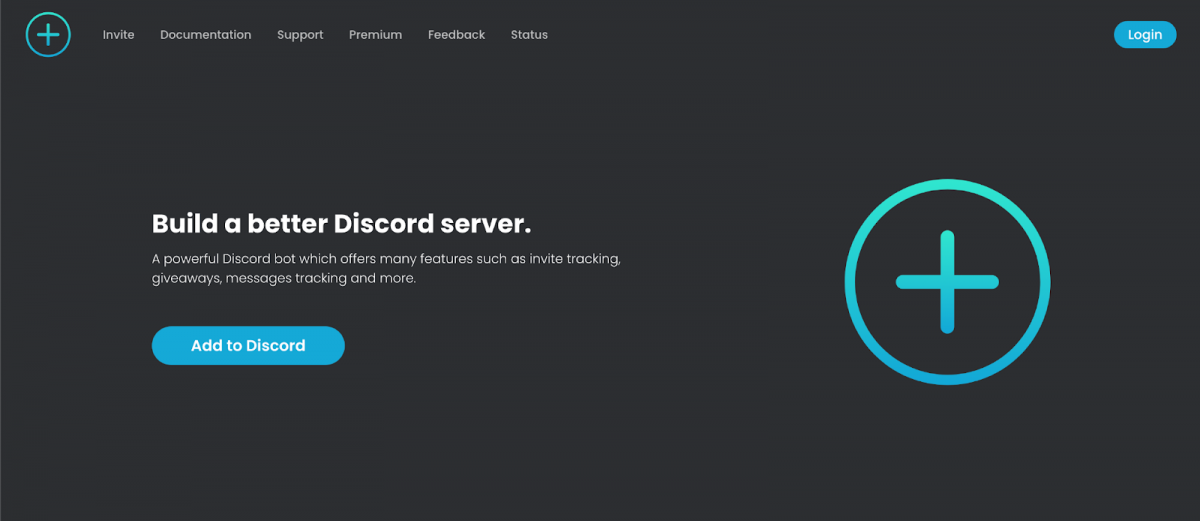Check the Status page link
Viewport: 1200px width, 521px height.
coord(529,34)
